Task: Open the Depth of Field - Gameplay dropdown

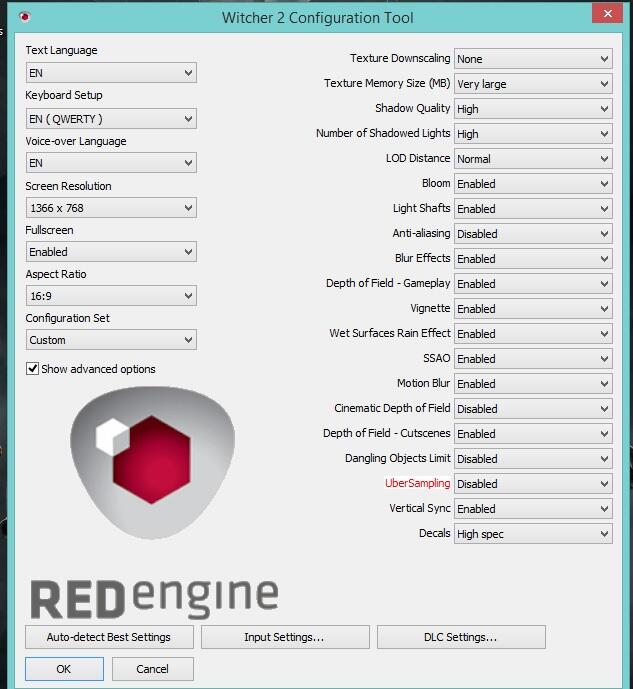Action: [533, 284]
